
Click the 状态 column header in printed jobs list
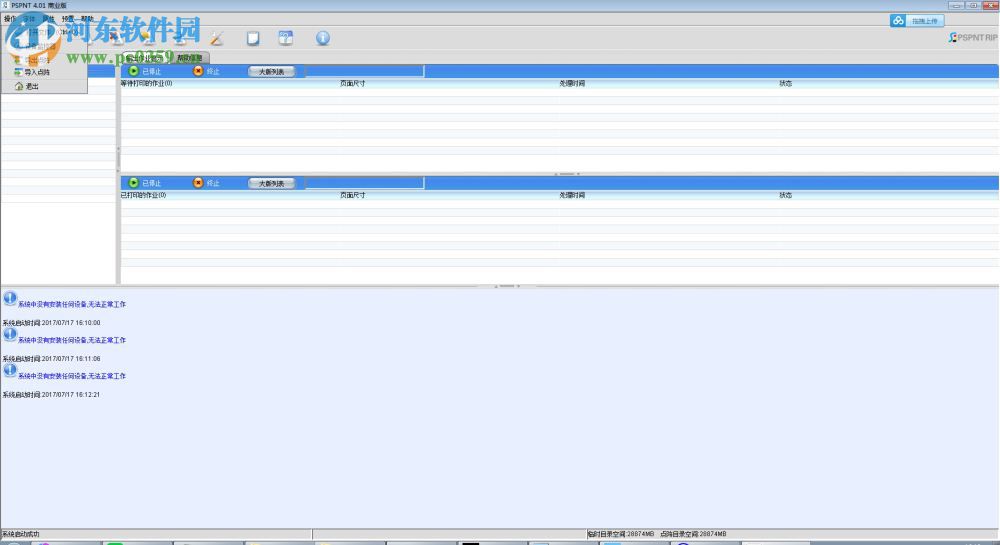click(786, 195)
